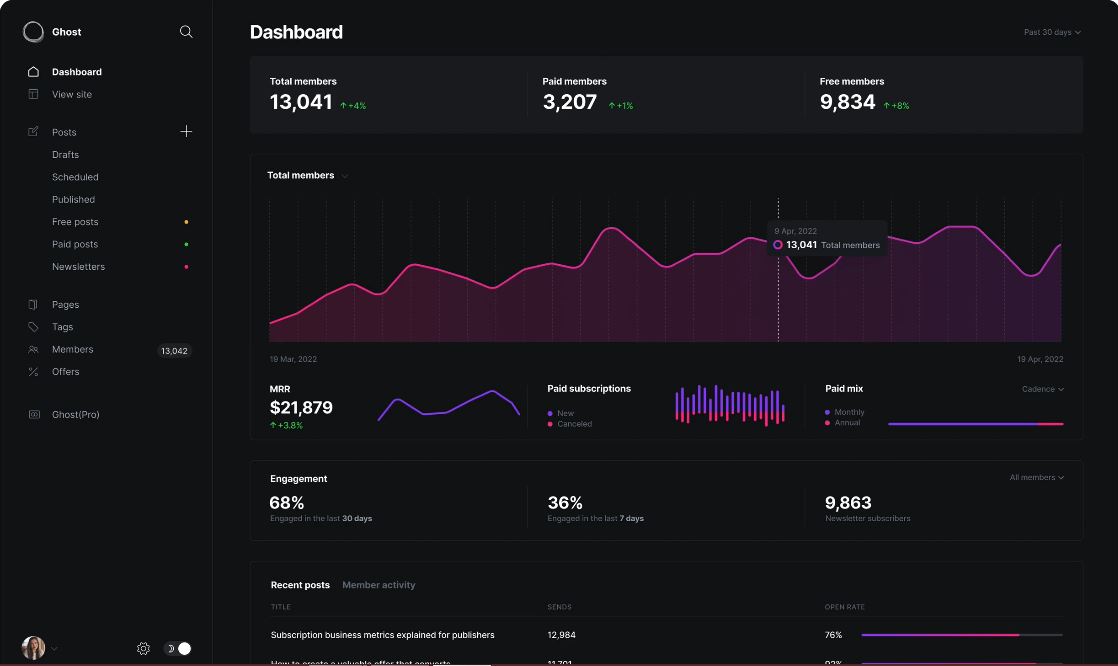
Task: Open Paid posts view
Action: click(x=75, y=244)
